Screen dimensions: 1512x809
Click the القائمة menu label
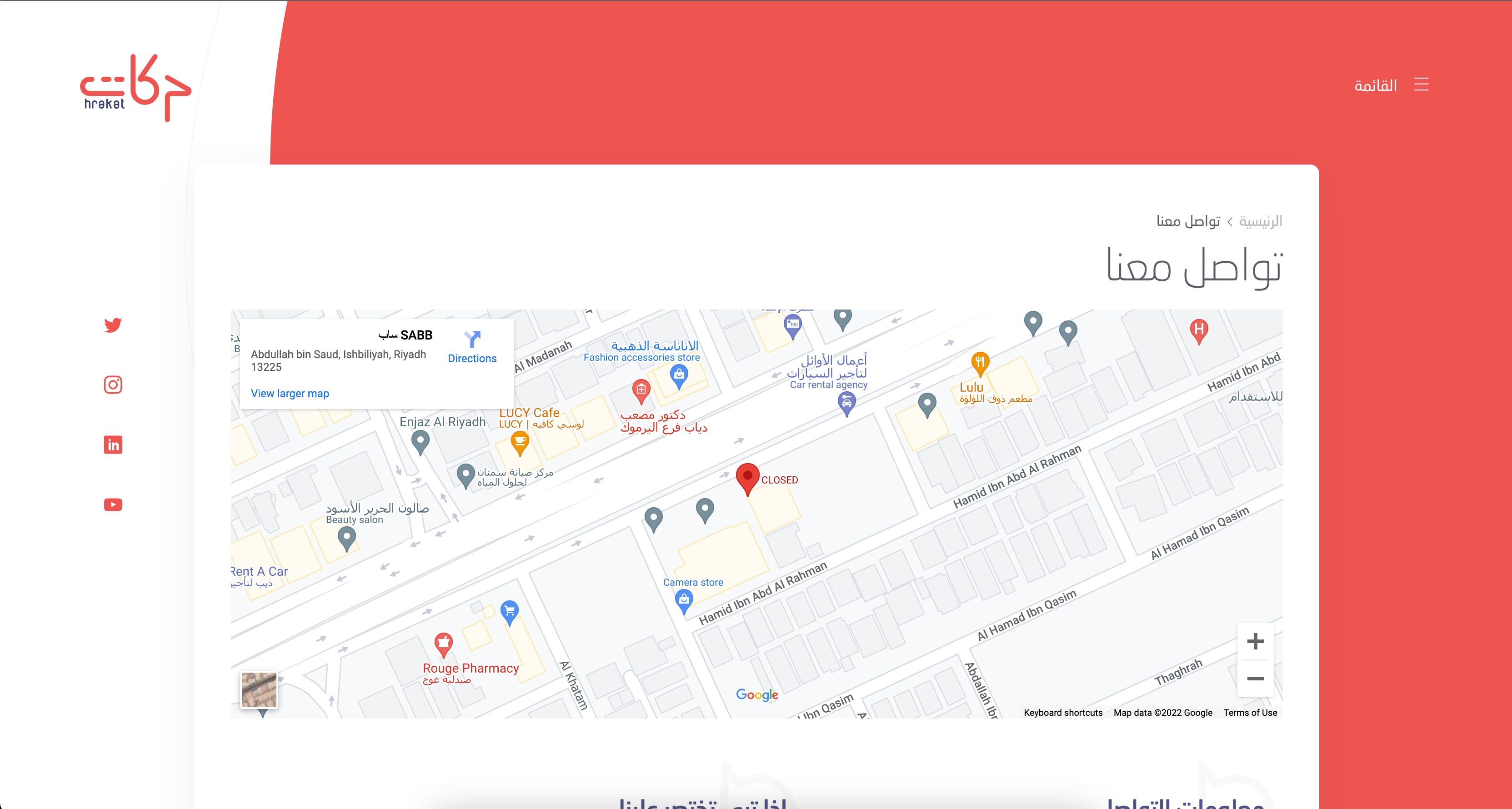pyautogui.click(x=1375, y=85)
